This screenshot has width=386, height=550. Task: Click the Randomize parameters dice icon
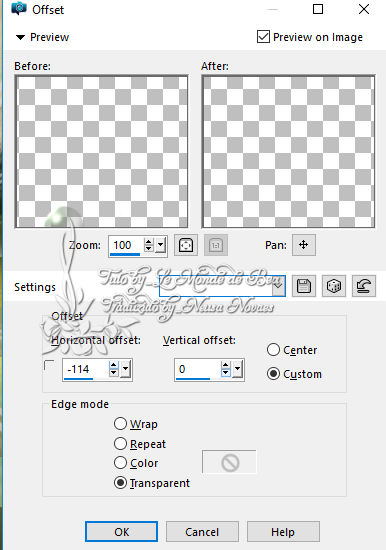tap(334, 286)
